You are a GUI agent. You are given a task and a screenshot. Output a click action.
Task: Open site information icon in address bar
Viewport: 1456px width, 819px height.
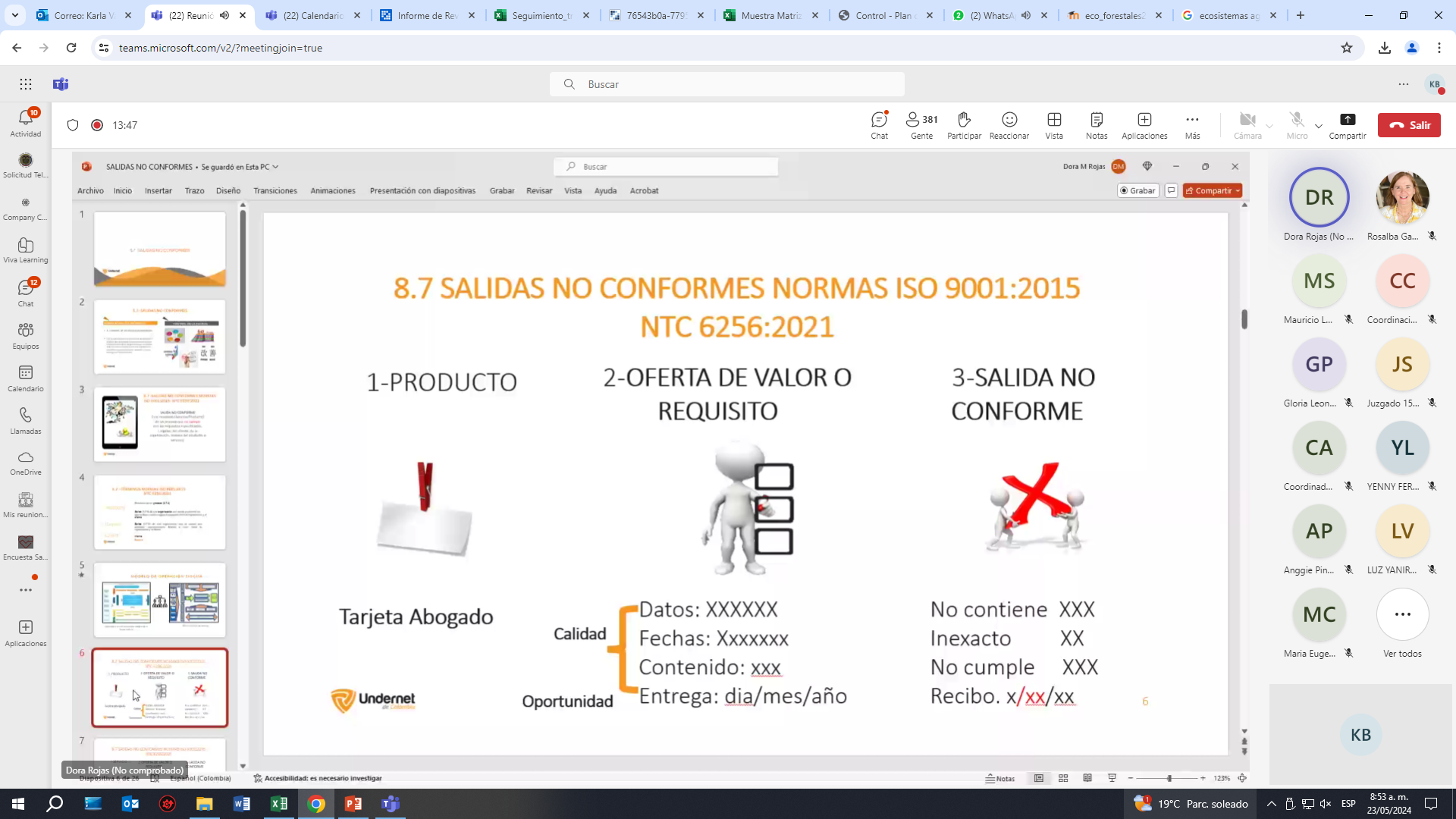tap(104, 48)
